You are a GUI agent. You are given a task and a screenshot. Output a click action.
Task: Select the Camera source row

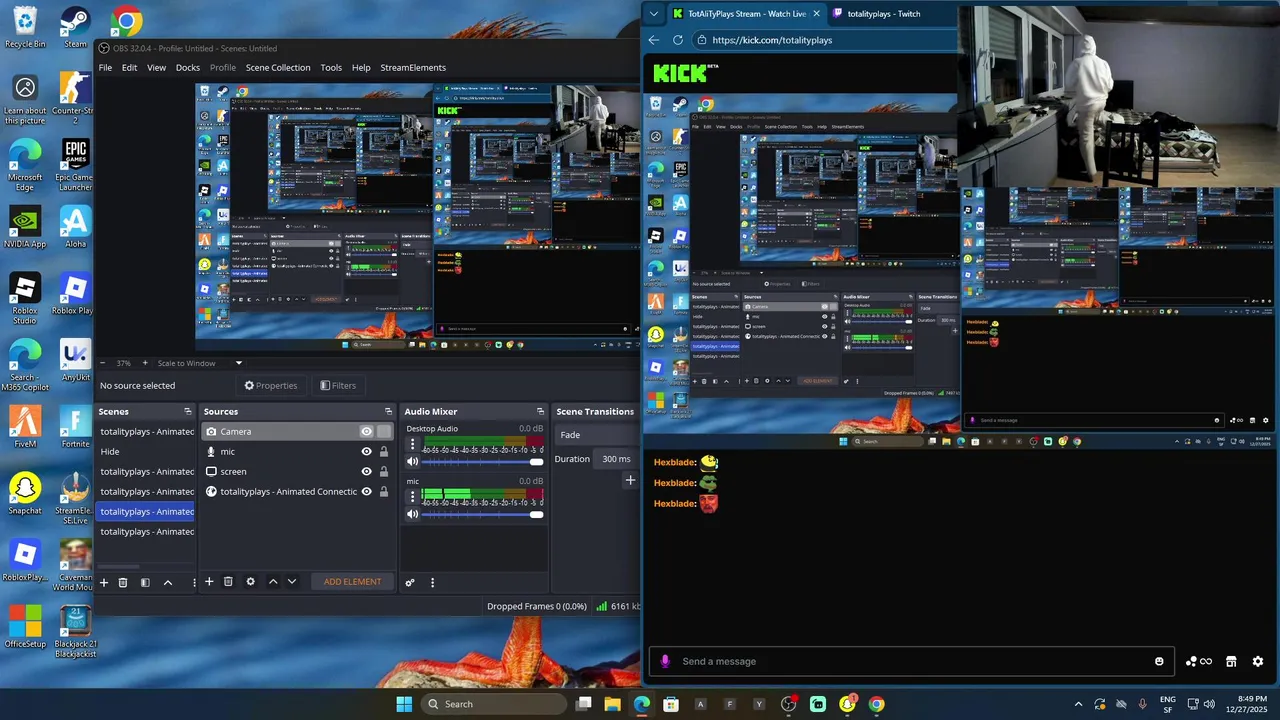(x=297, y=431)
